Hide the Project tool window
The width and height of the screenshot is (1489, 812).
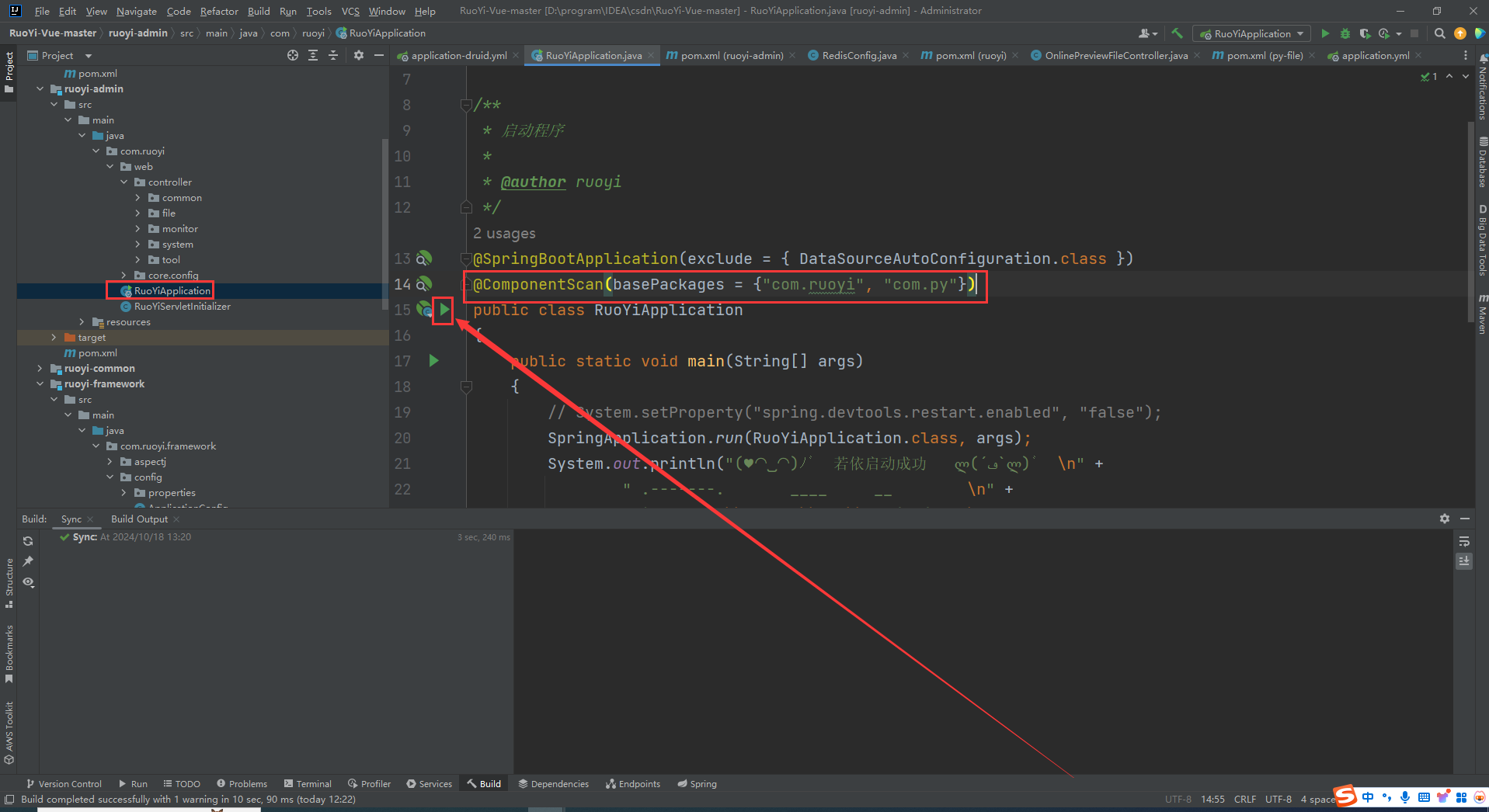pos(379,55)
